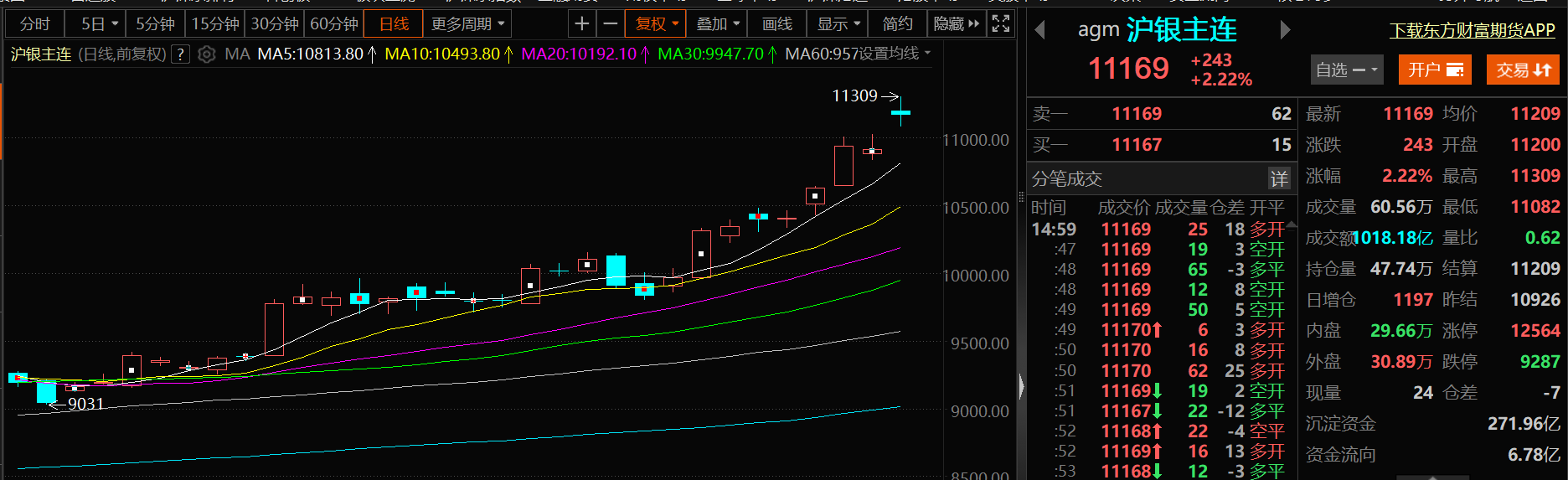This screenshot has width=1568, height=480.
Task: Select the 60分钟 period tab
Action: coord(334,24)
